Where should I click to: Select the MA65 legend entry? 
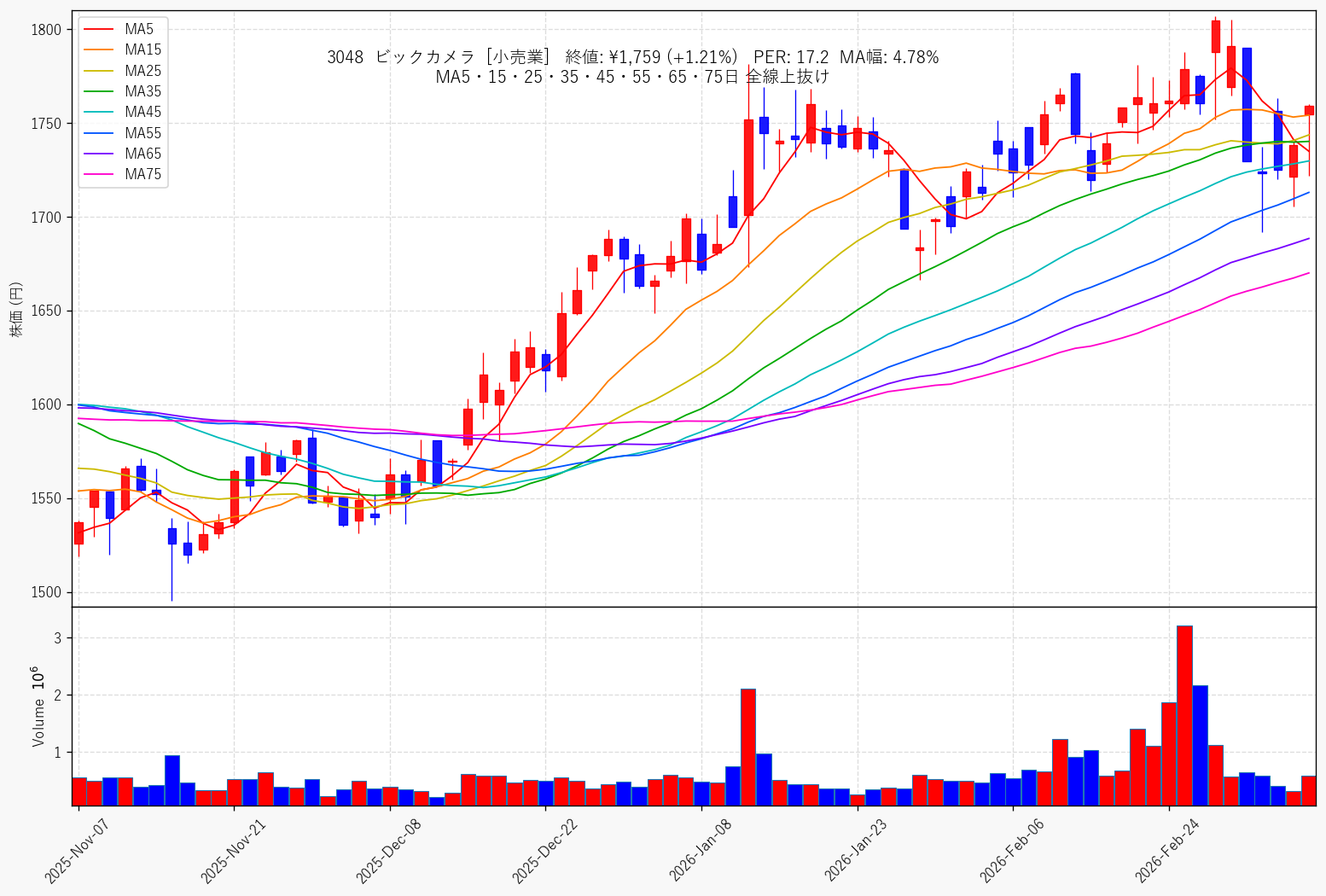(122, 154)
